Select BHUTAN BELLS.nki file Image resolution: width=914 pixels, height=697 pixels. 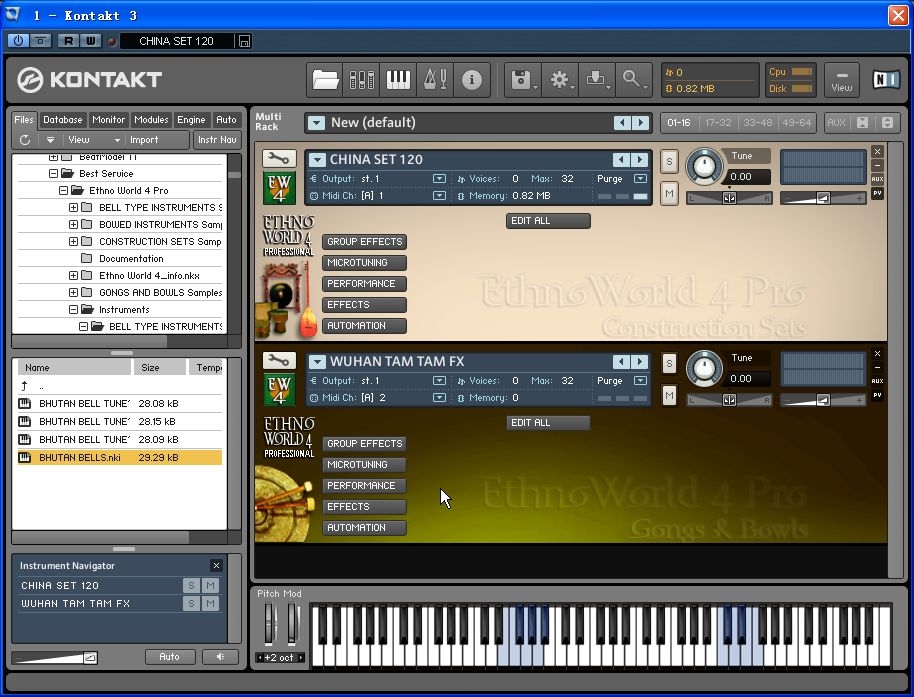119,457
